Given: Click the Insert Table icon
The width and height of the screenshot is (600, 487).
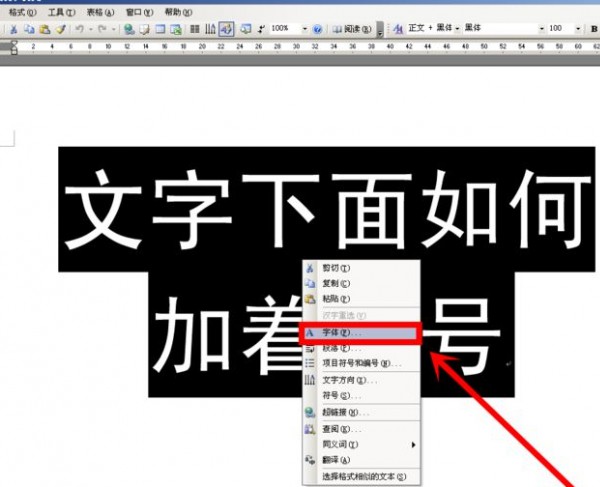Looking at the screenshot, I should pyautogui.click(x=160, y=29).
